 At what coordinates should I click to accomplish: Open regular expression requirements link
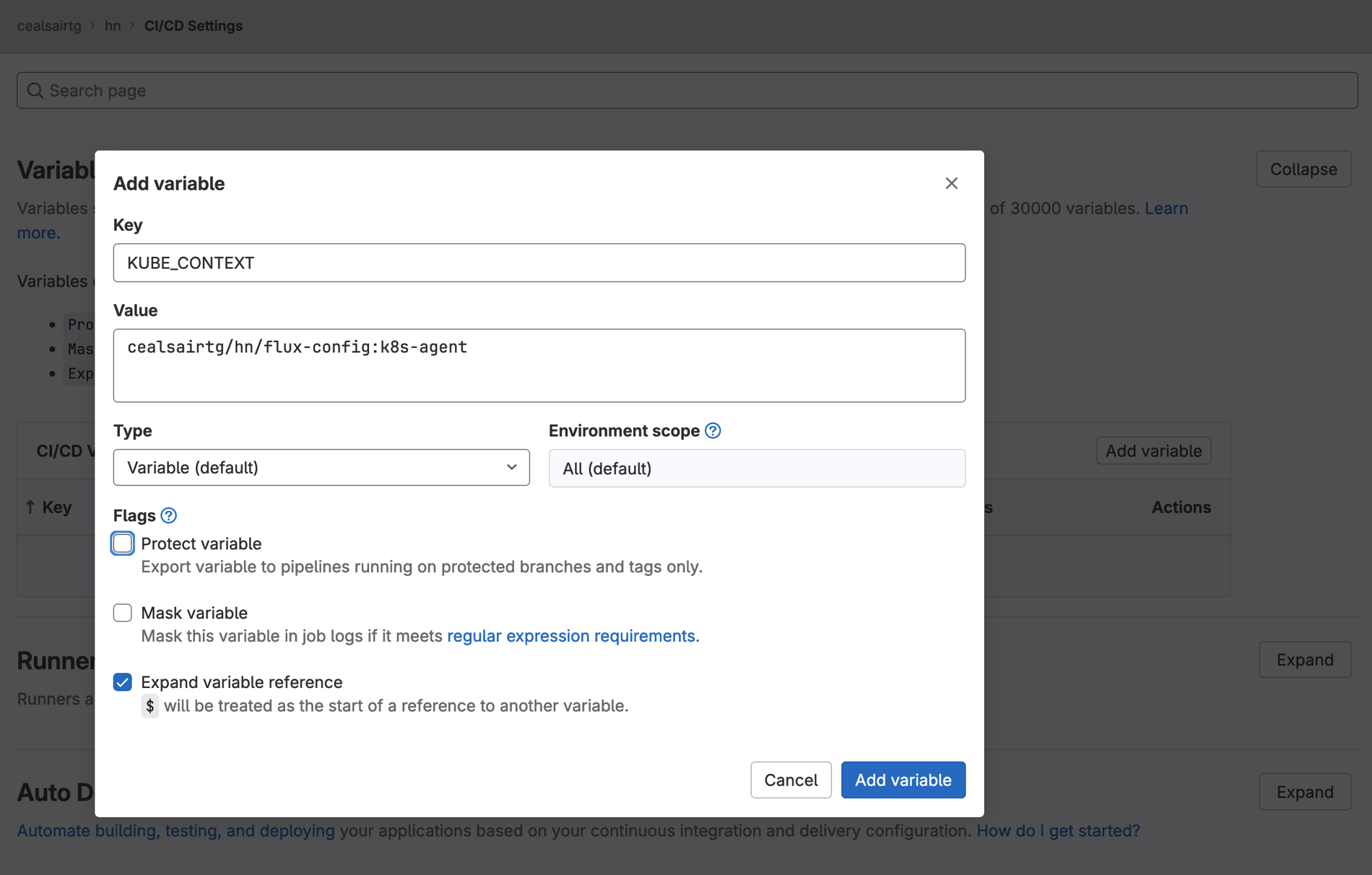[x=570, y=636]
